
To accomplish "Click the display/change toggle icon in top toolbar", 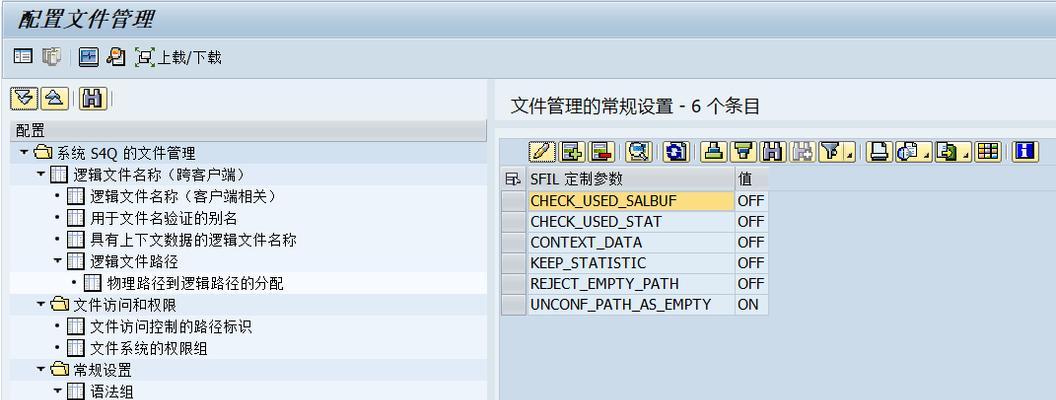I will point(23,57).
